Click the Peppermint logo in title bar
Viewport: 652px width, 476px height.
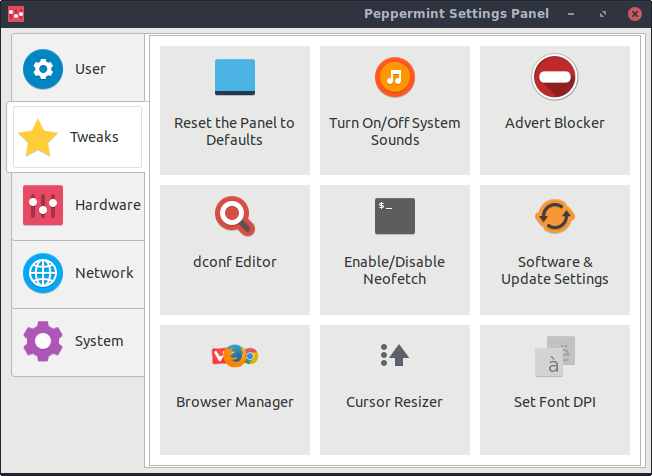pyautogui.click(x=16, y=14)
